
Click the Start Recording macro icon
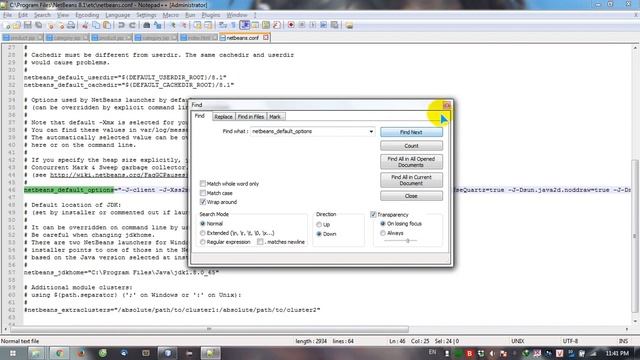pyautogui.click(x=291, y=25)
